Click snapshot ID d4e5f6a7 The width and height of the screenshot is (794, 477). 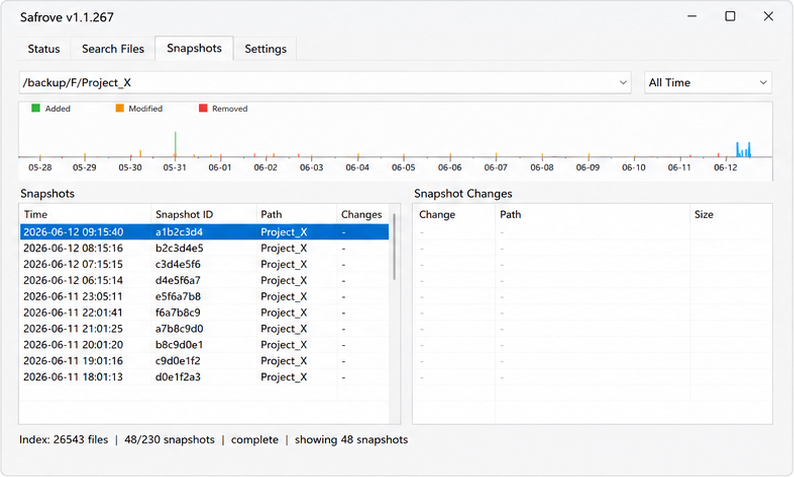(178, 281)
